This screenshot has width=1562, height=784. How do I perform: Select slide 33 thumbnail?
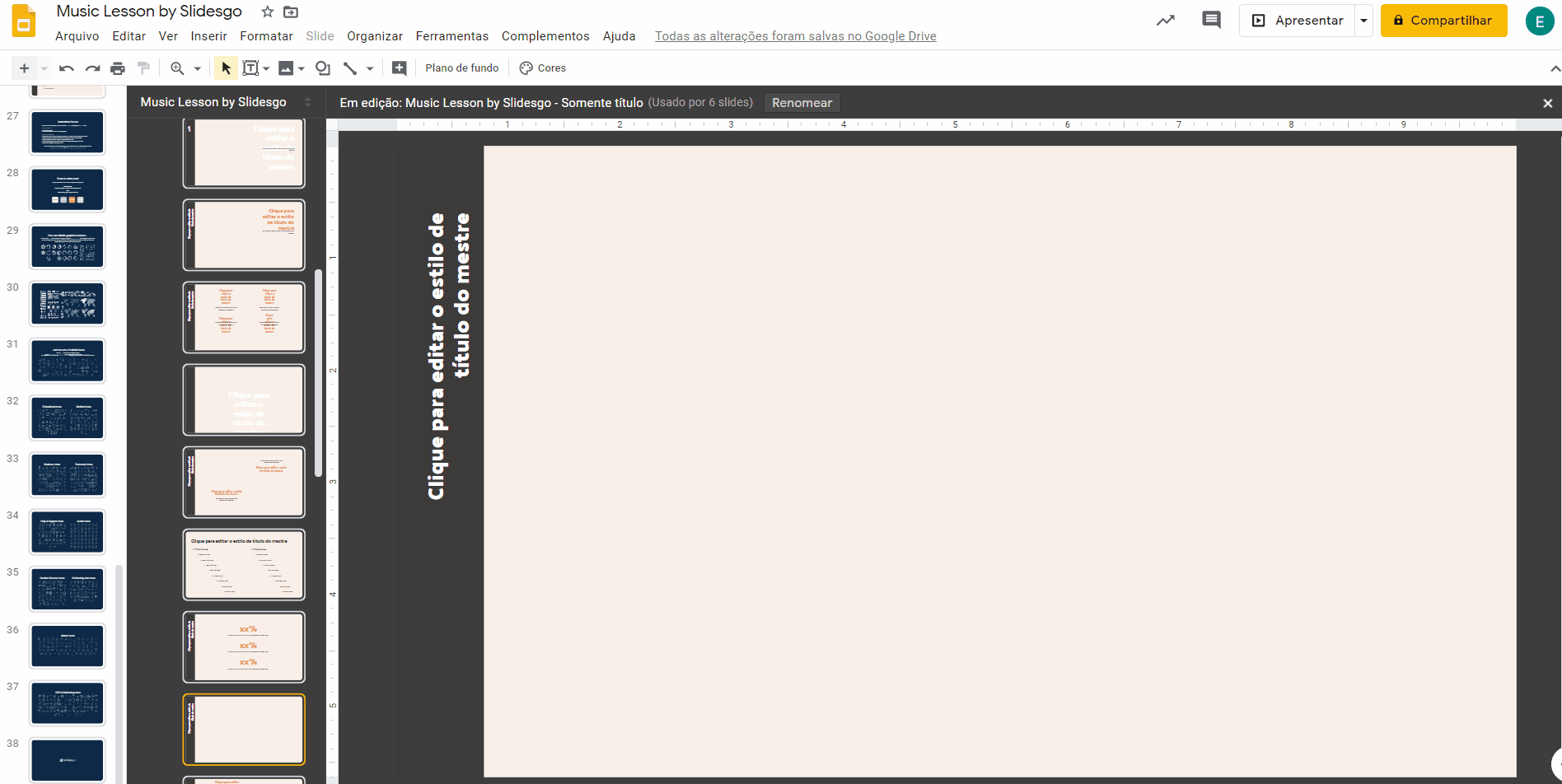68,475
